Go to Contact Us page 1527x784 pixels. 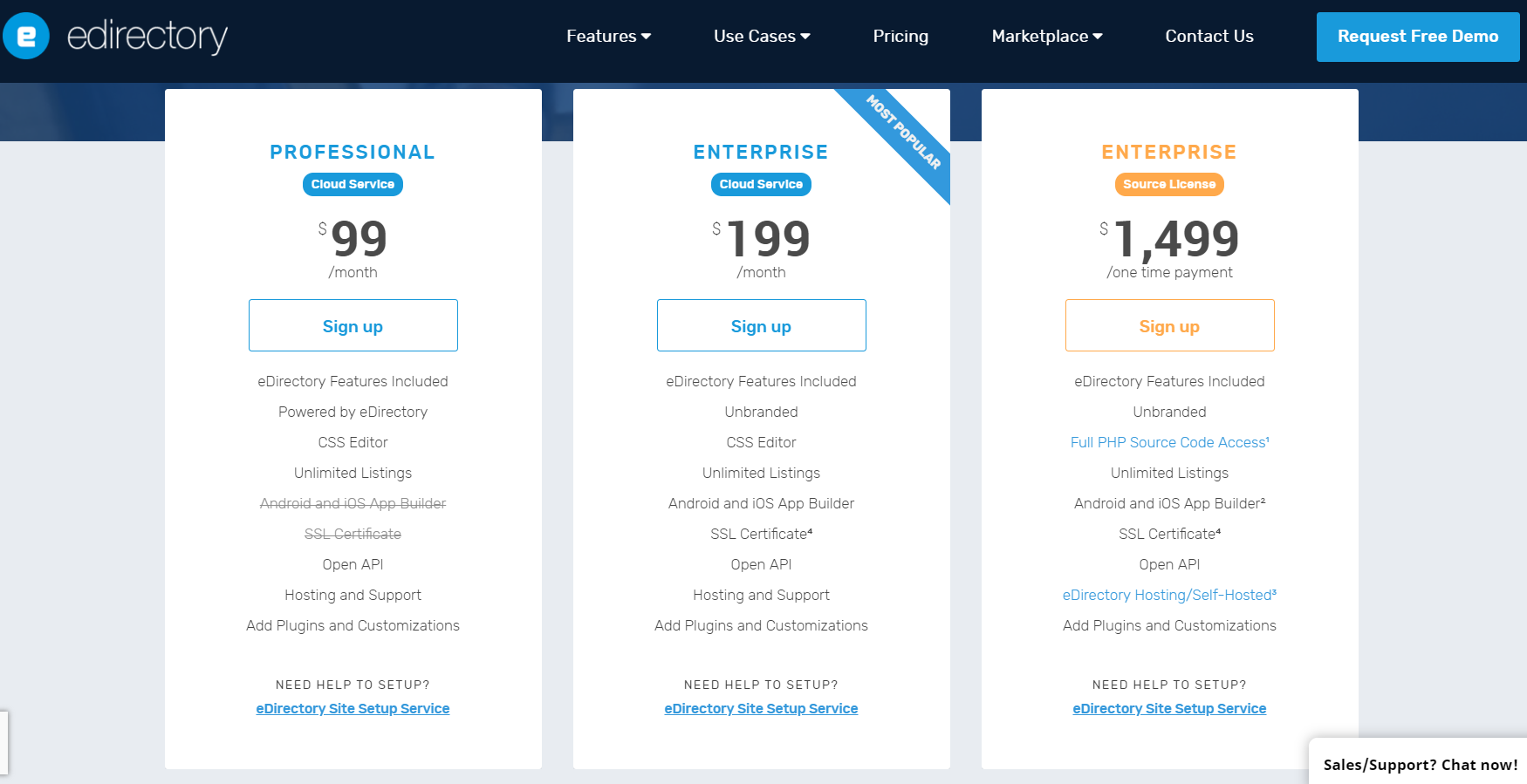coord(1209,37)
